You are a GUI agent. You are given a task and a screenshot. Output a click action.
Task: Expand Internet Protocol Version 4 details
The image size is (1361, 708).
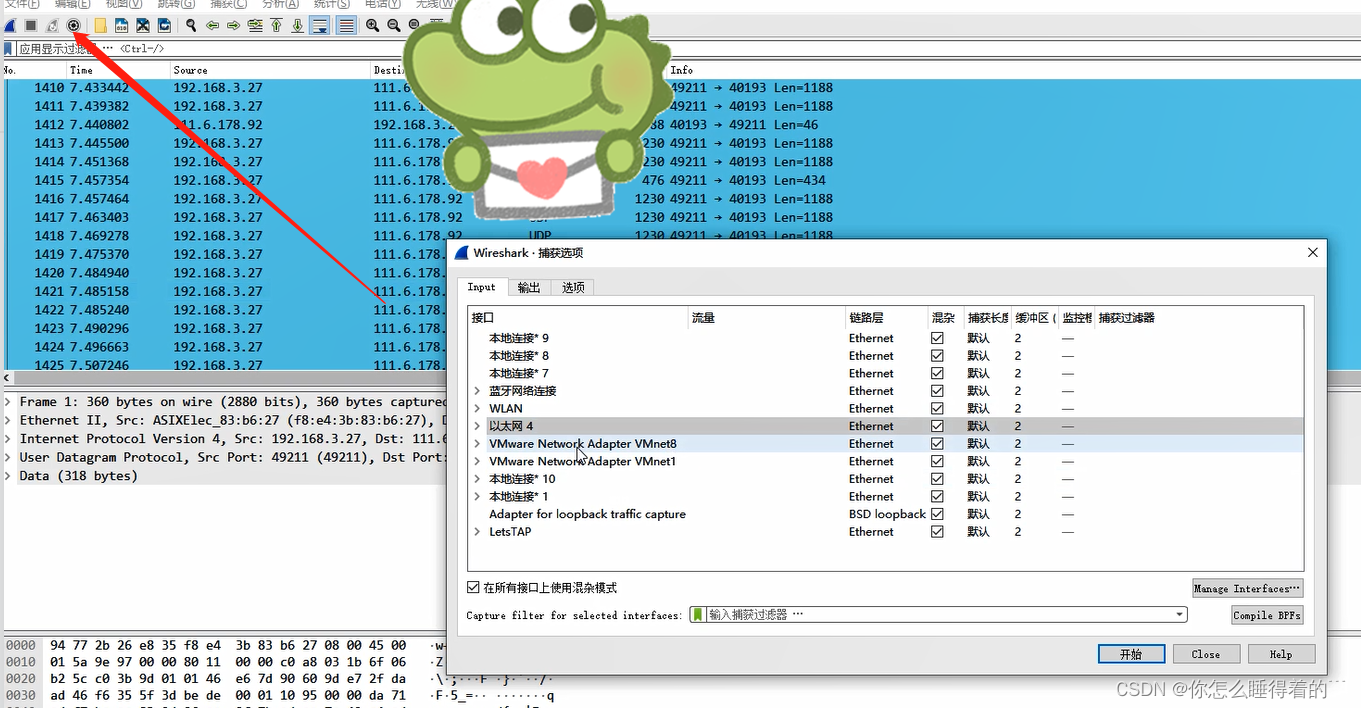click(x=8, y=439)
